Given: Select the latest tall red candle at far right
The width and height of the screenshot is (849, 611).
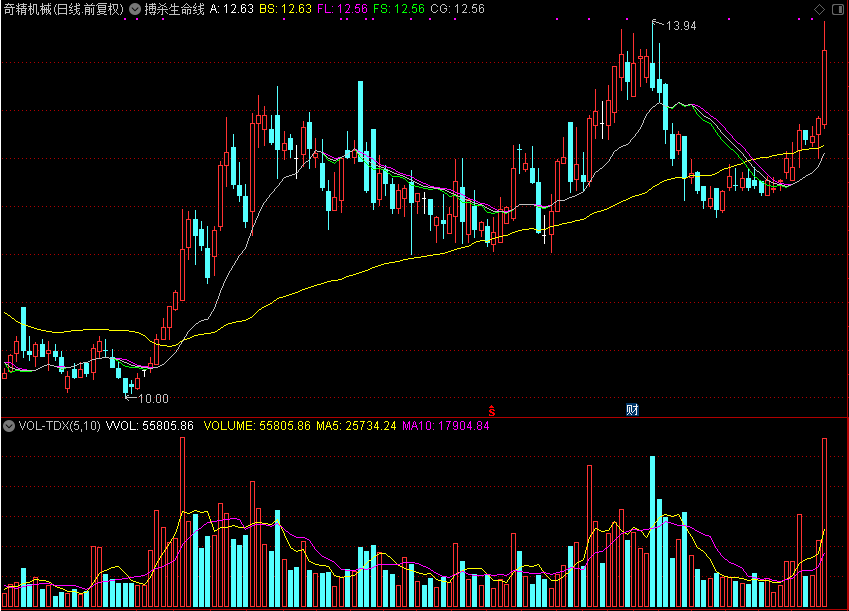Looking at the screenshot, I should (x=825, y=87).
